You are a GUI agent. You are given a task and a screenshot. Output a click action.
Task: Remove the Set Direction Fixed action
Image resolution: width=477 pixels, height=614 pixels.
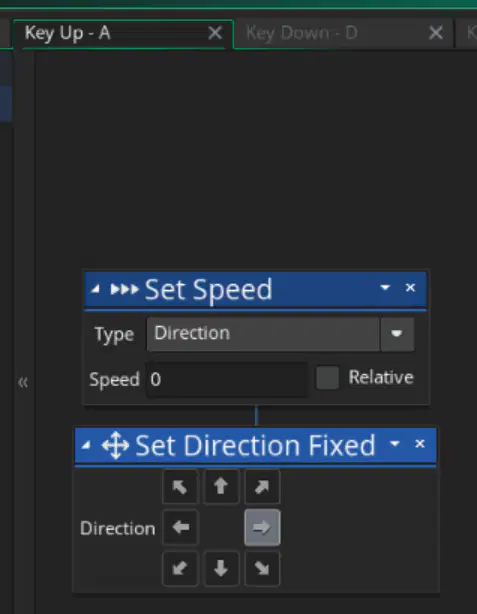[x=420, y=444]
